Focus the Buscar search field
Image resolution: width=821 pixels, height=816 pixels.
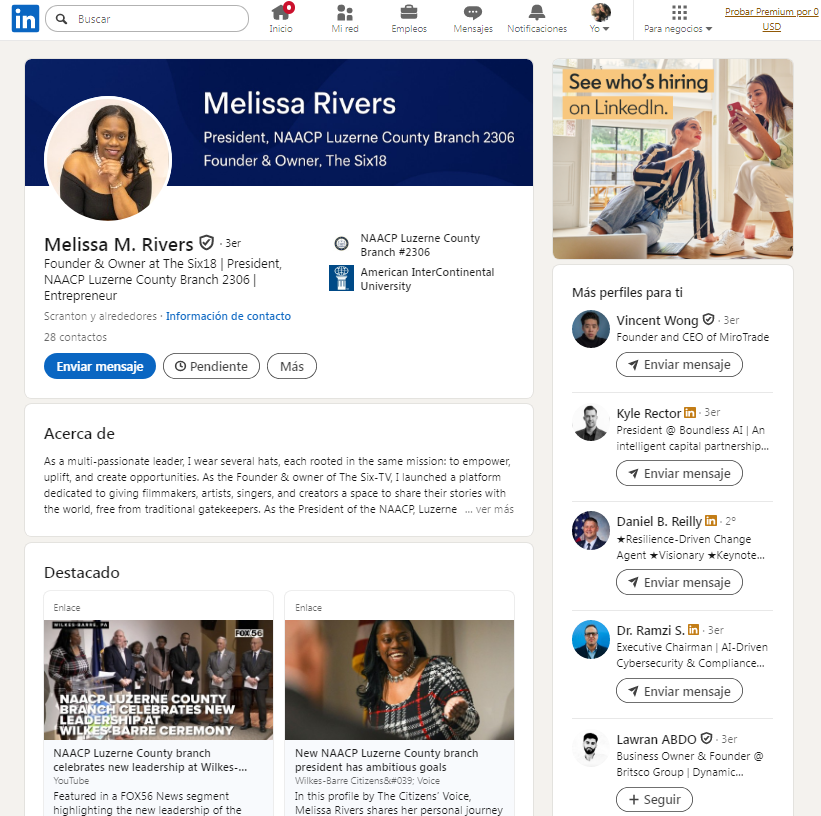[147, 19]
